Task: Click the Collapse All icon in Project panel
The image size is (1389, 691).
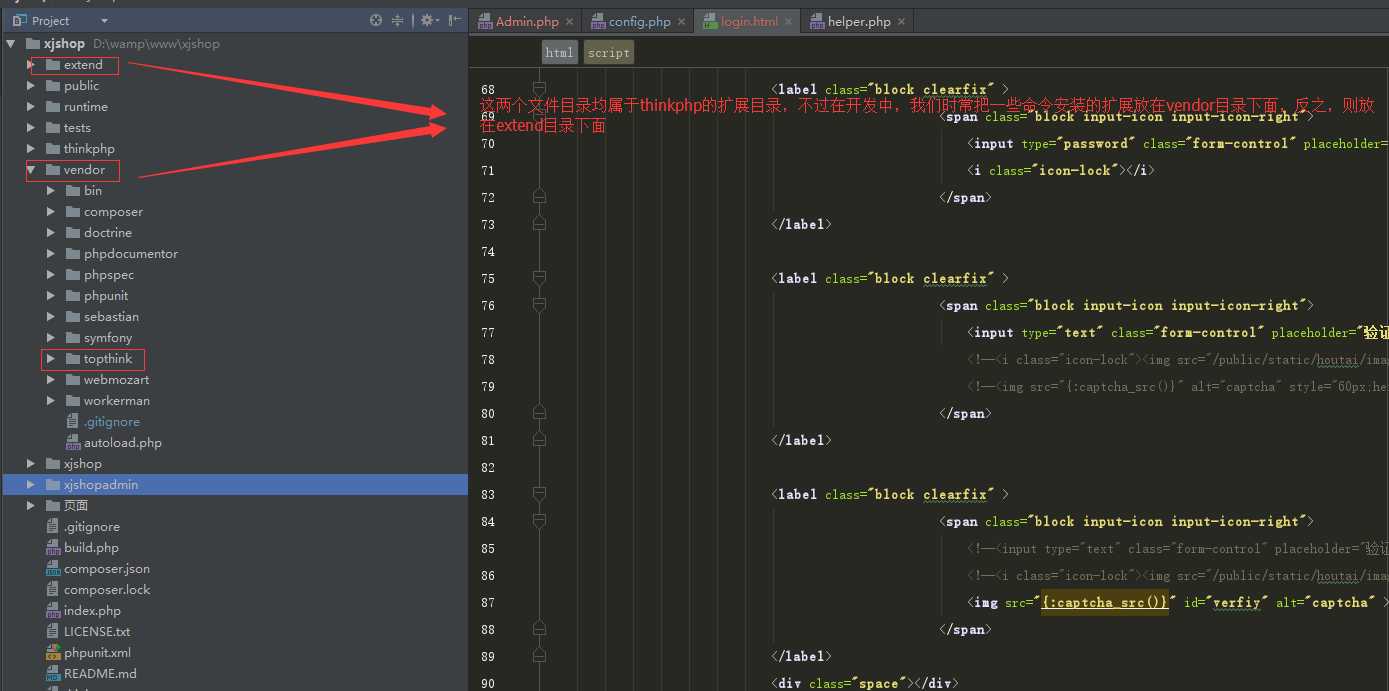Action: pos(397,20)
